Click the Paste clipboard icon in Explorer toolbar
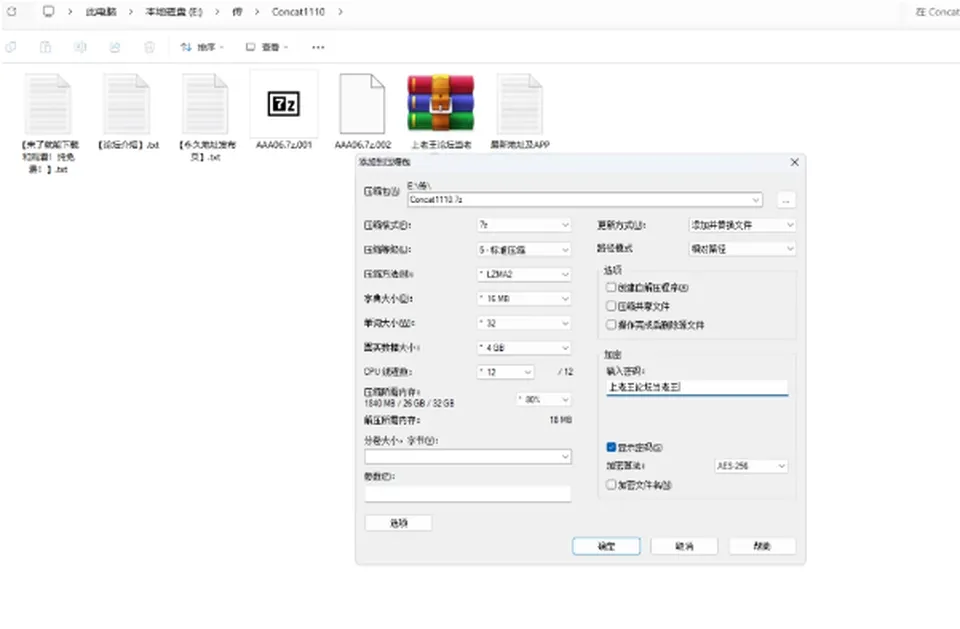This screenshot has height=629, width=960. [x=45, y=47]
